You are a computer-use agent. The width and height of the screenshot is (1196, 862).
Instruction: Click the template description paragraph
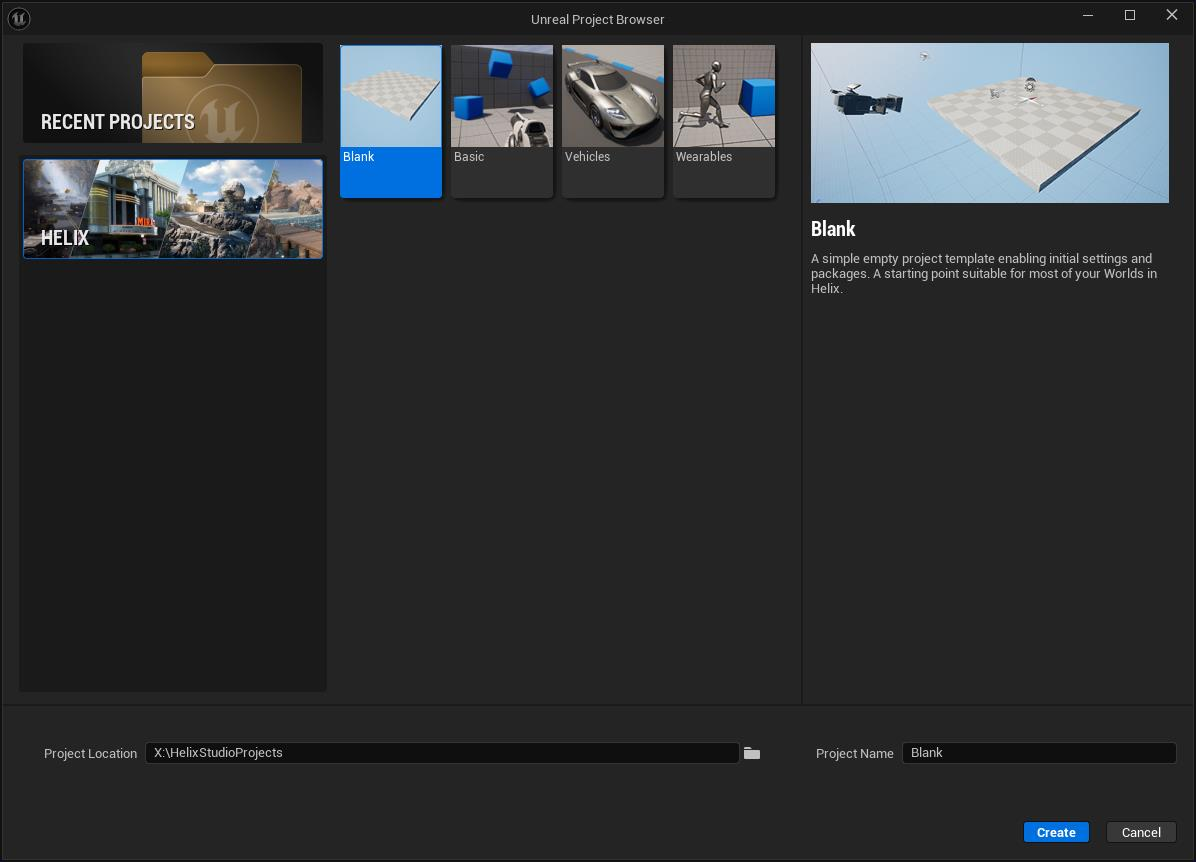983,273
